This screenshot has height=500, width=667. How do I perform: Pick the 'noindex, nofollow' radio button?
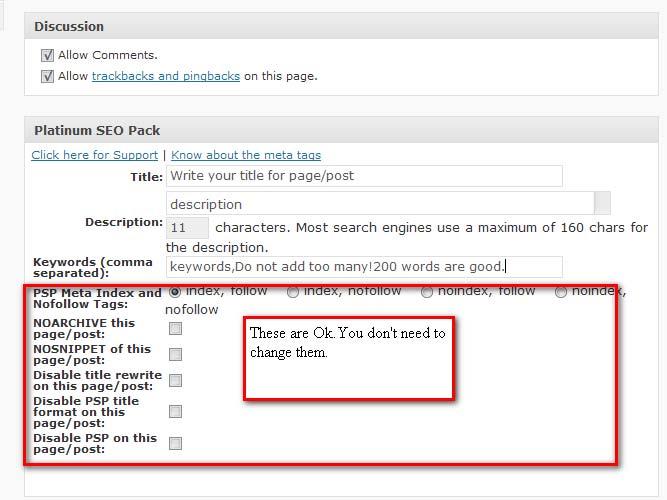point(561,292)
